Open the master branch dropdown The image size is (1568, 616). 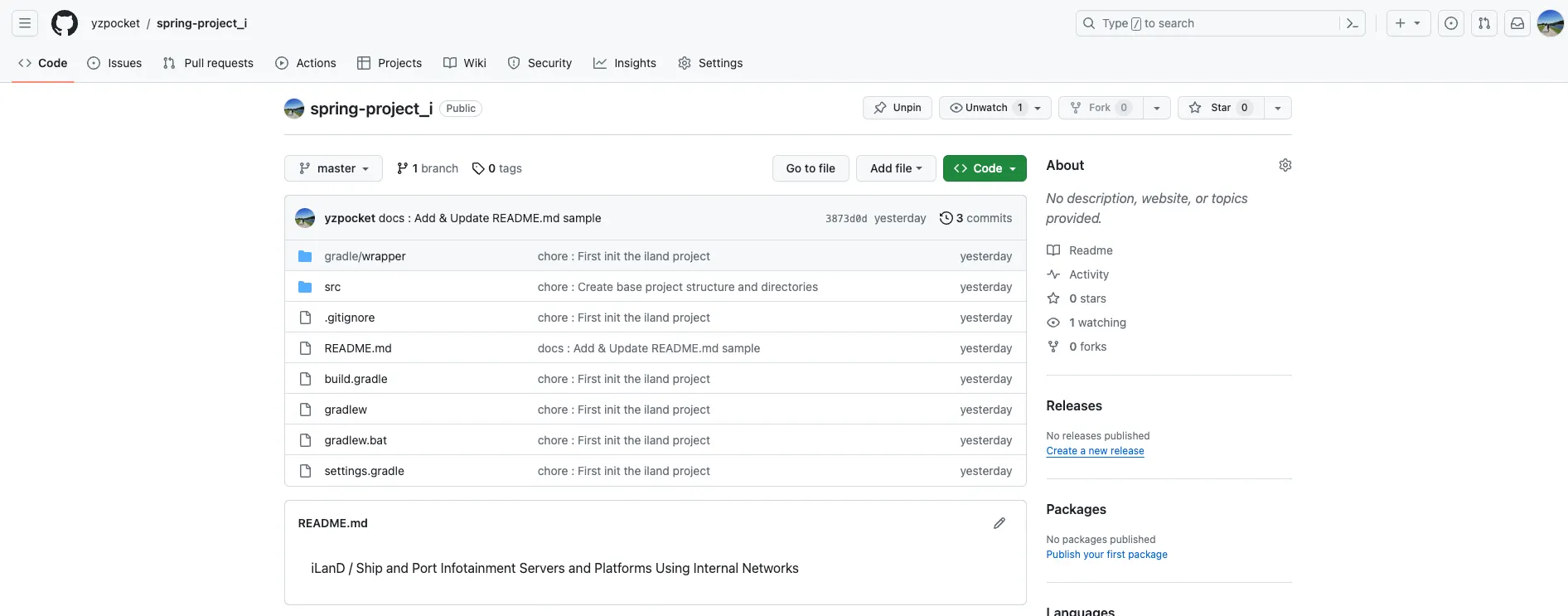pyautogui.click(x=333, y=168)
